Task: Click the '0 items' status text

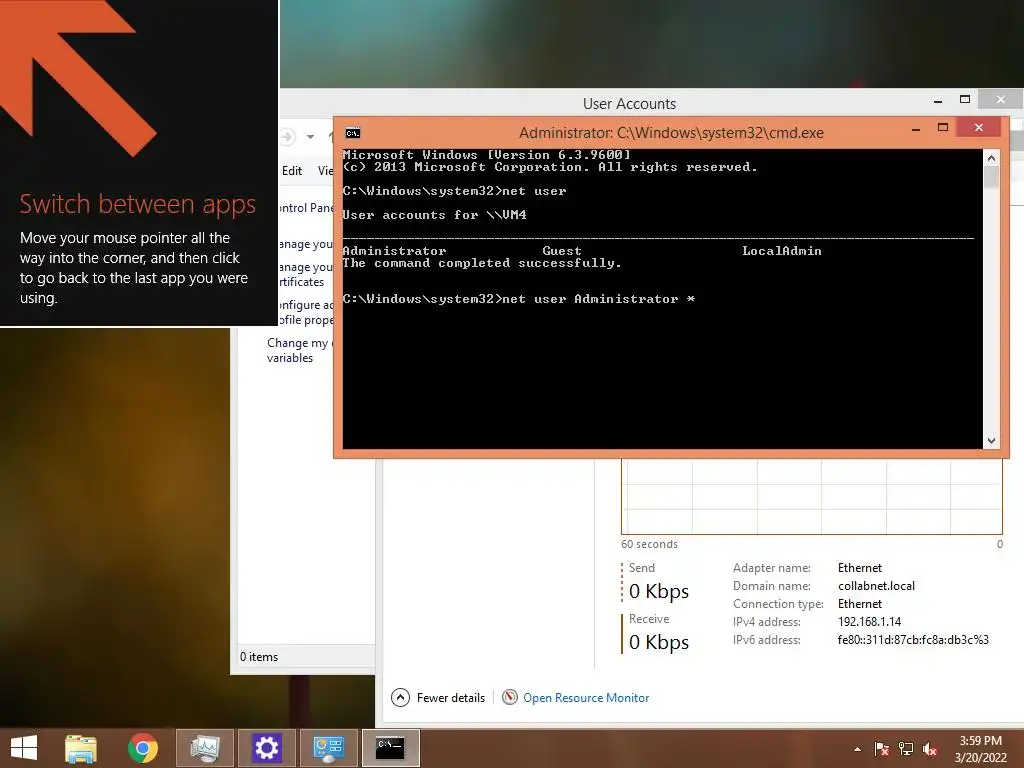Action: [259, 657]
